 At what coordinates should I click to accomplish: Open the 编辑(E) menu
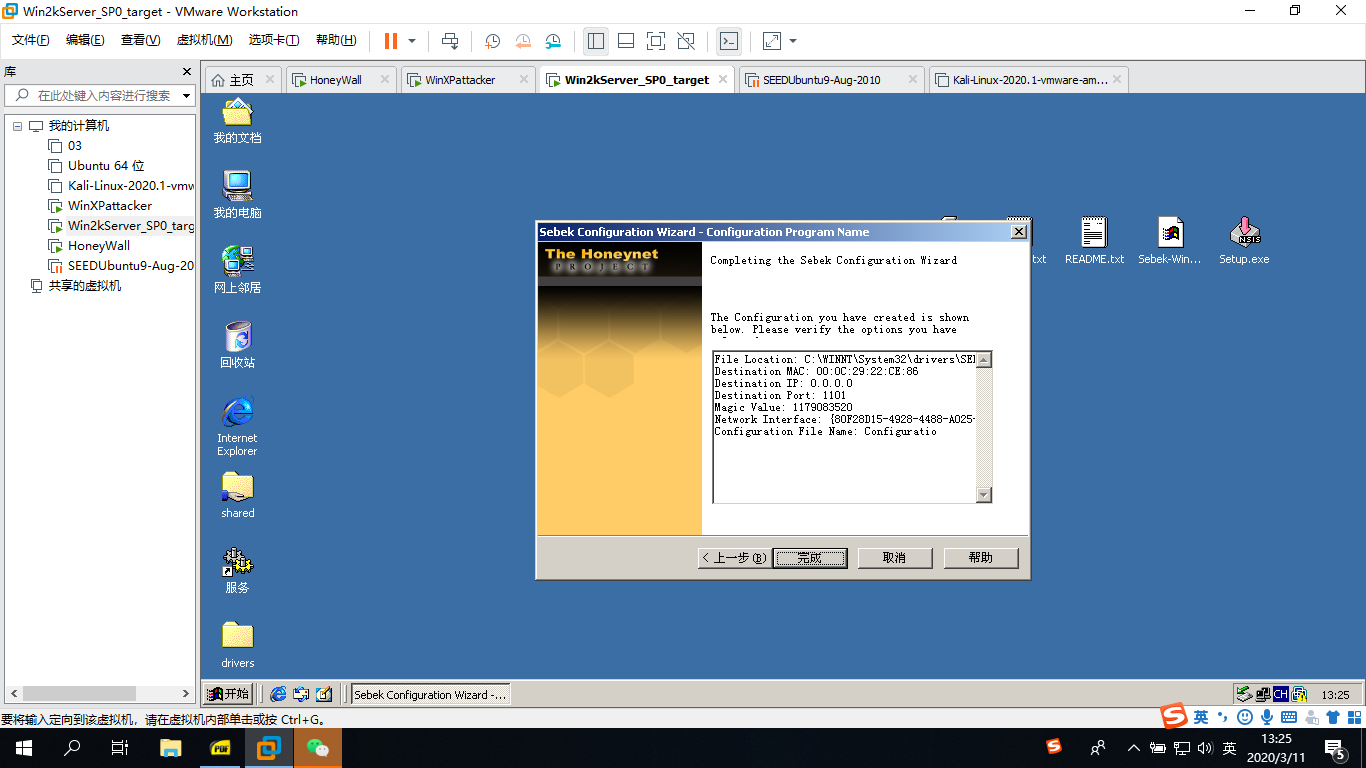point(85,40)
